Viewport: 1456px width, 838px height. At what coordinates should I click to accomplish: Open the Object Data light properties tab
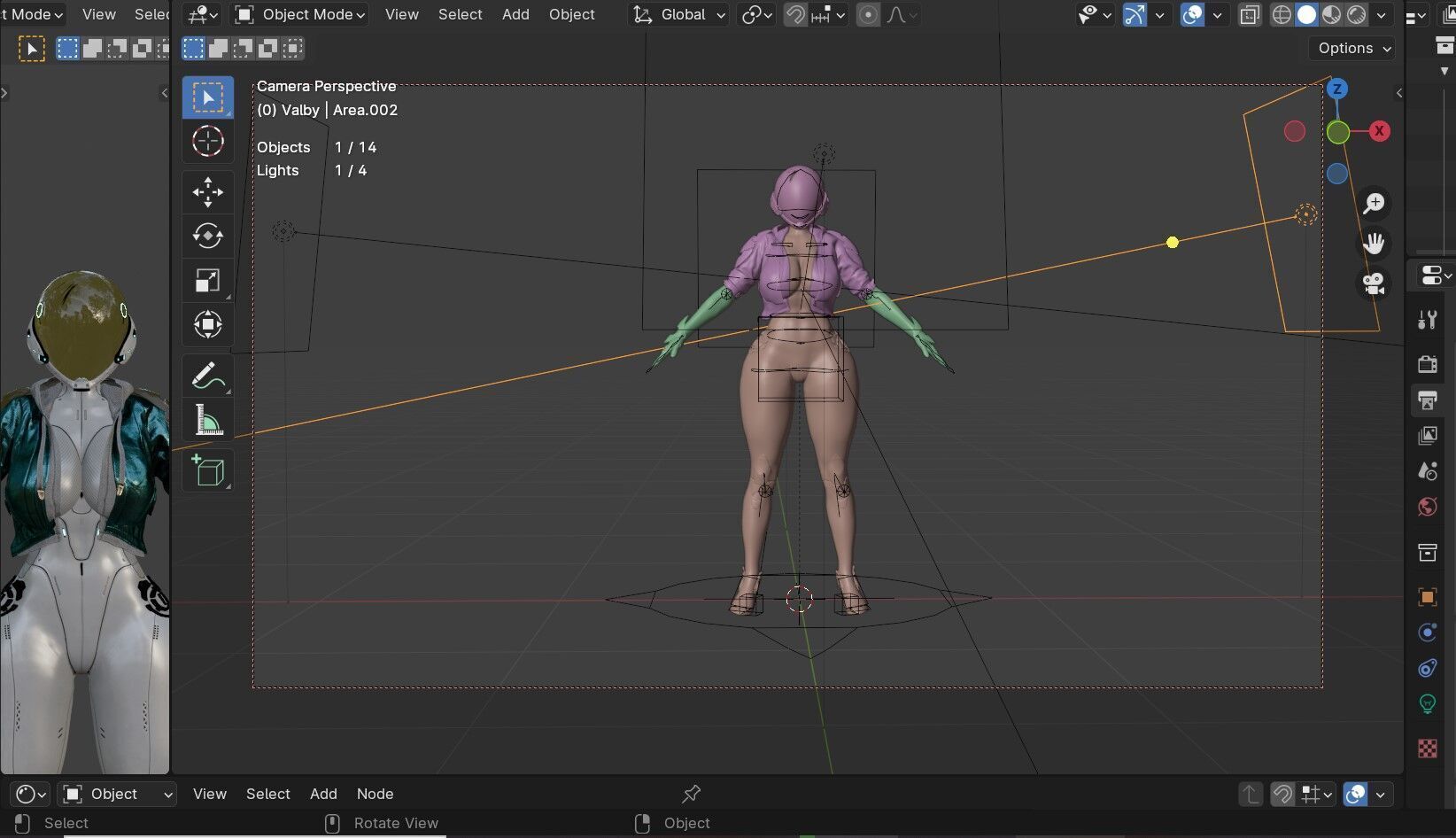tap(1427, 704)
